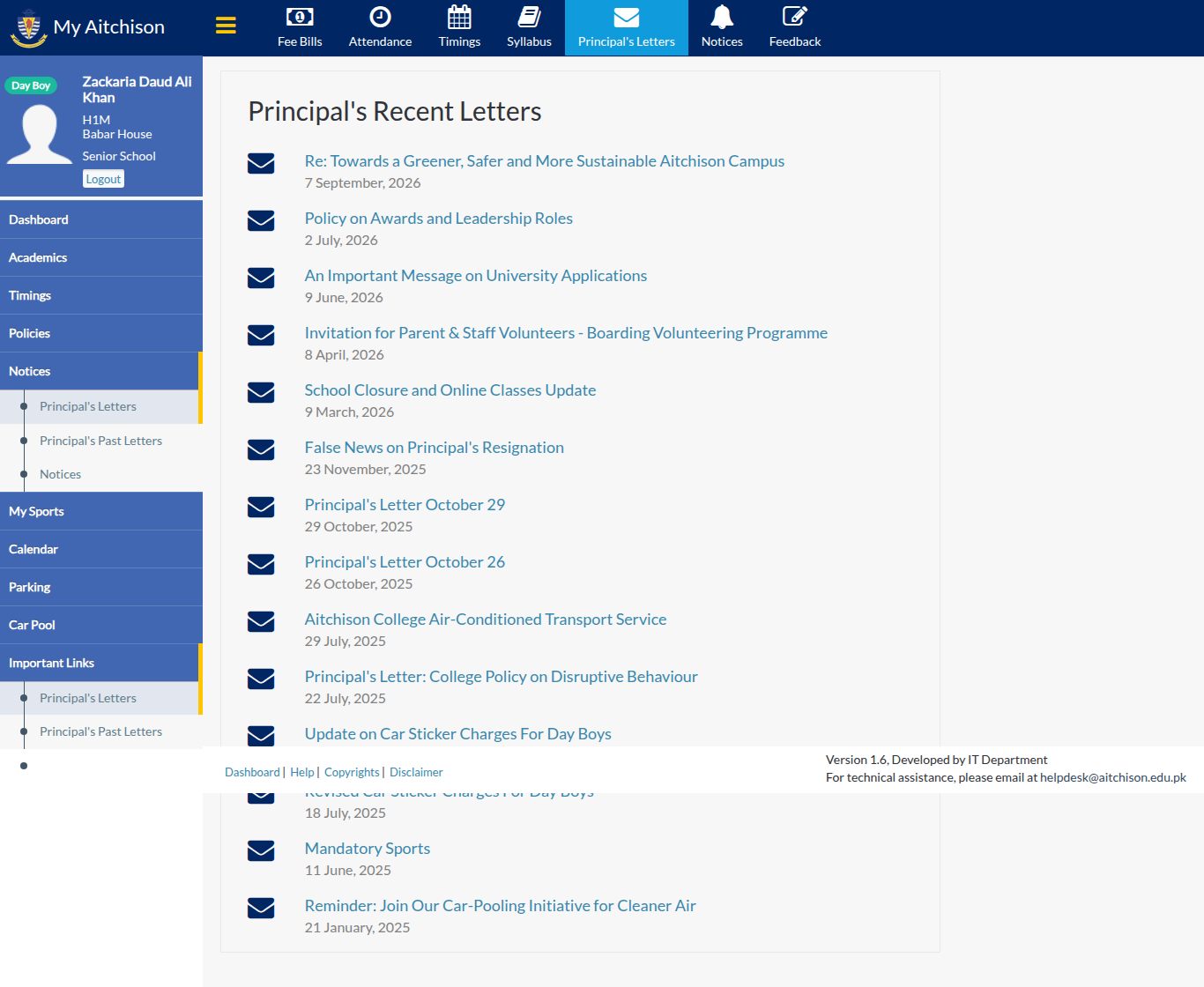Screen dimensions: 1204x987
Task: Open Timings in the left sidebar
Action: (x=101, y=295)
